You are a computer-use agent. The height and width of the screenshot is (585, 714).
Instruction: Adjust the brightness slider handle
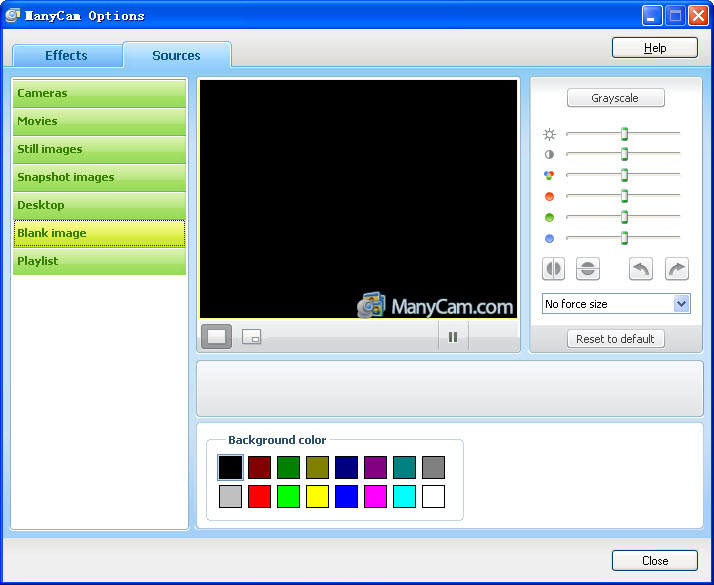[624, 134]
